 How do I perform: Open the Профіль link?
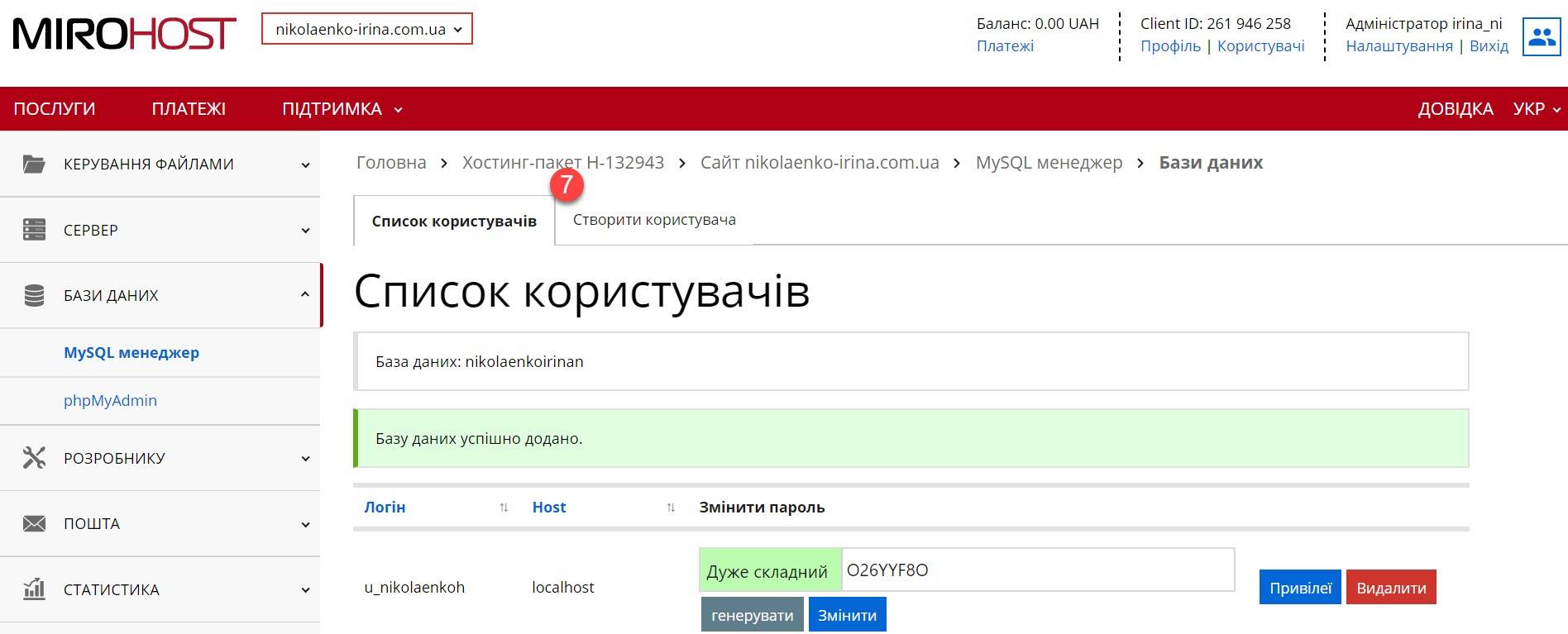tap(1170, 46)
